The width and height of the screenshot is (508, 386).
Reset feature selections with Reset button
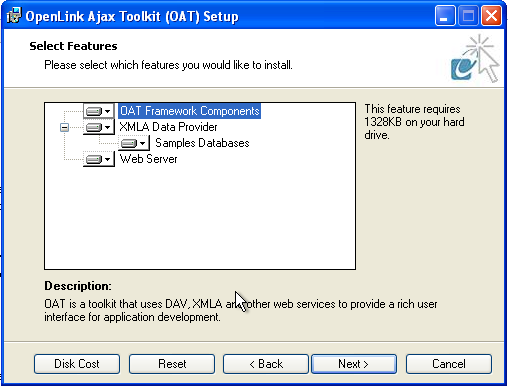point(172,364)
